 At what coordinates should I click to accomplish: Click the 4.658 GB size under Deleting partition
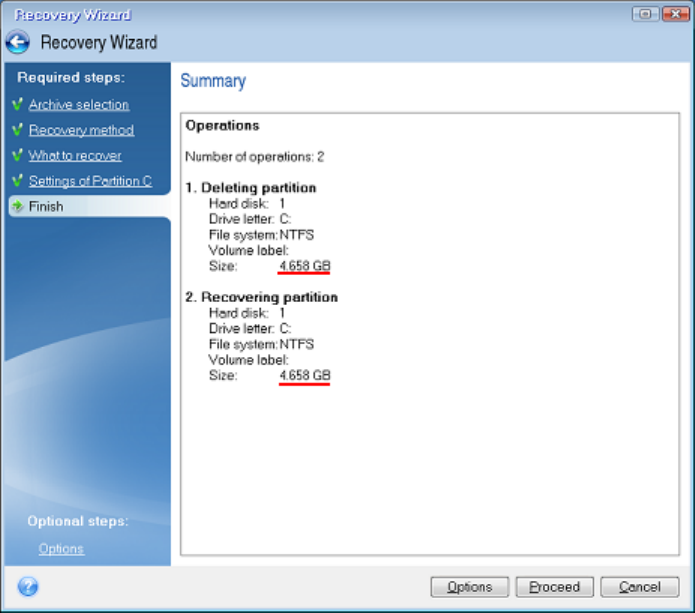coord(305,266)
